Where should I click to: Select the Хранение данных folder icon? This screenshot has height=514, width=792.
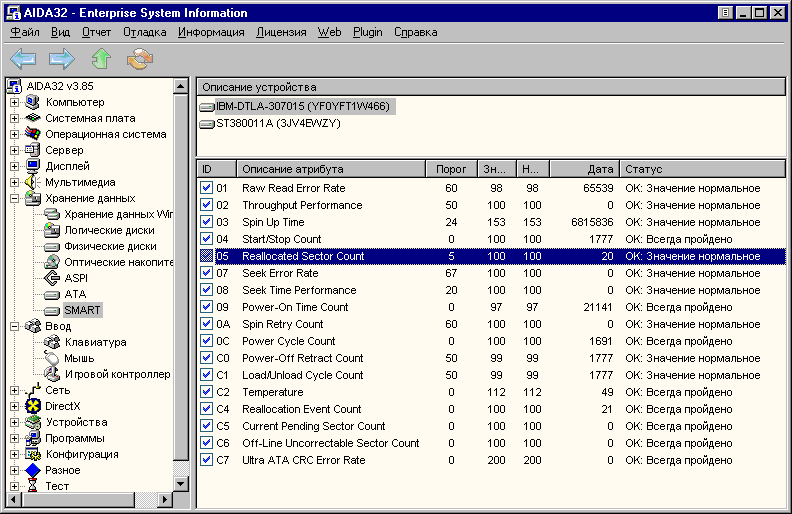32,198
